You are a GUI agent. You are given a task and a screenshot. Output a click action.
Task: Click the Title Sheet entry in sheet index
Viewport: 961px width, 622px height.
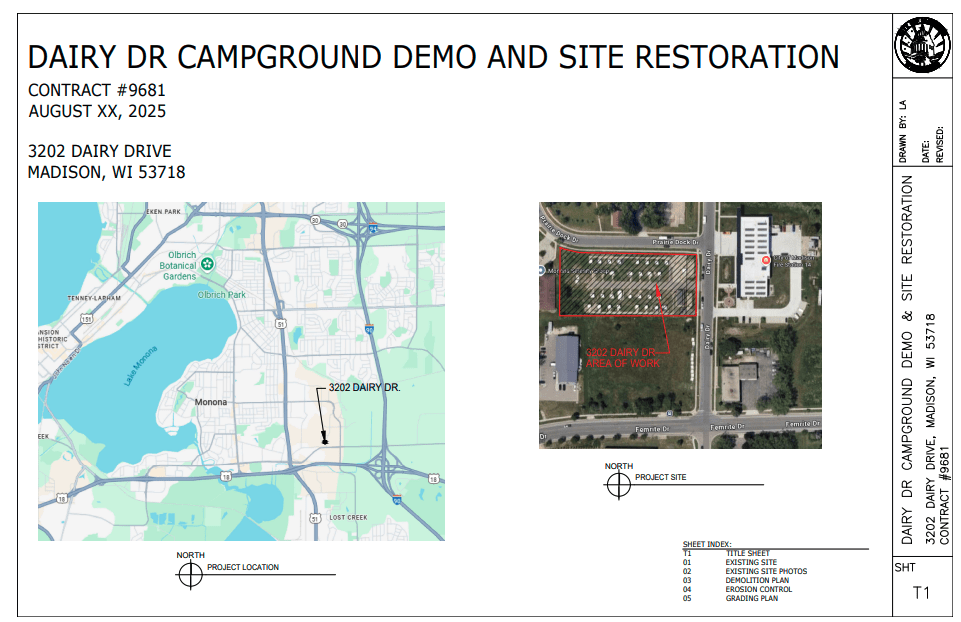tap(747, 553)
